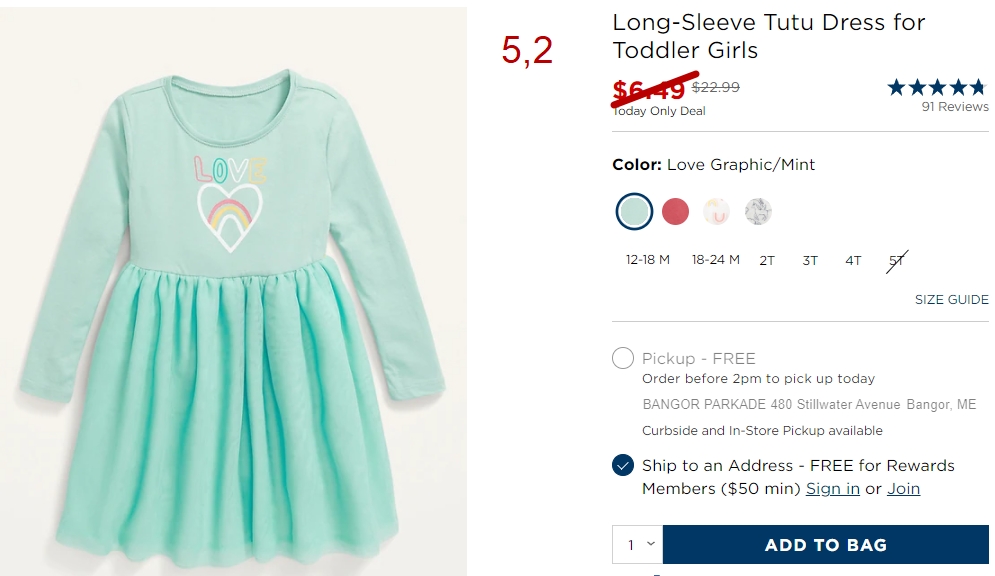Choose the red color swatch
Viewport: 995px width, 576px height.
675,211
